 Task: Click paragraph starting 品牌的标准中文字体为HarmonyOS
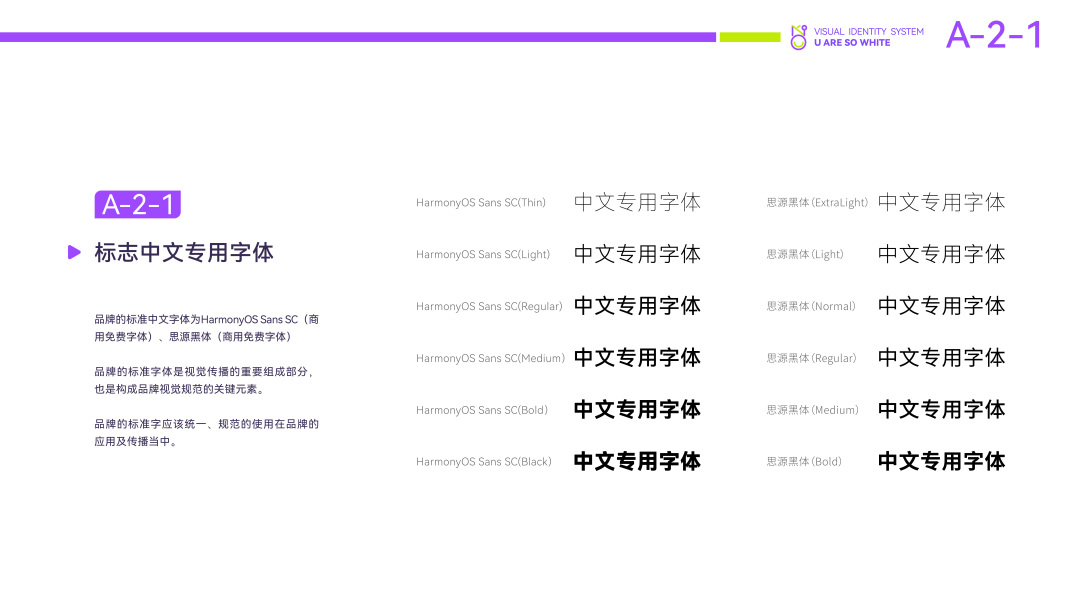coord(207,328)
